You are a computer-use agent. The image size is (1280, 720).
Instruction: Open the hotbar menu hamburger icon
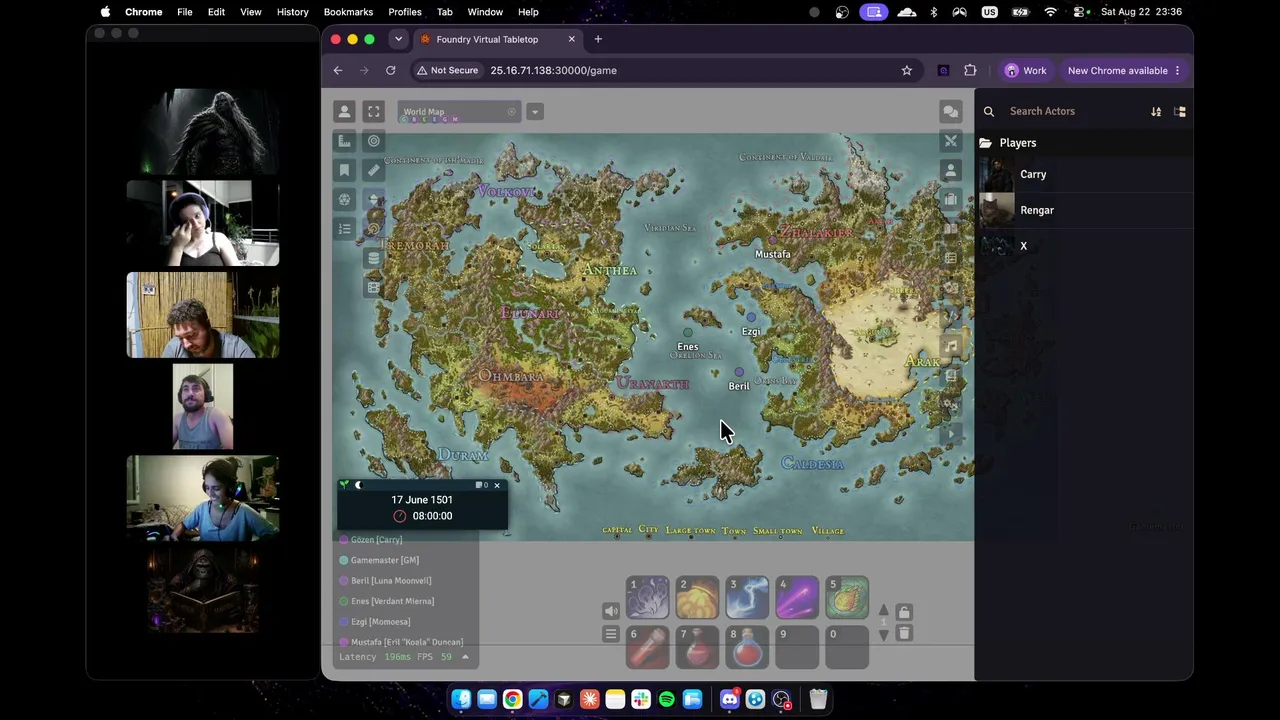point(611,634)
